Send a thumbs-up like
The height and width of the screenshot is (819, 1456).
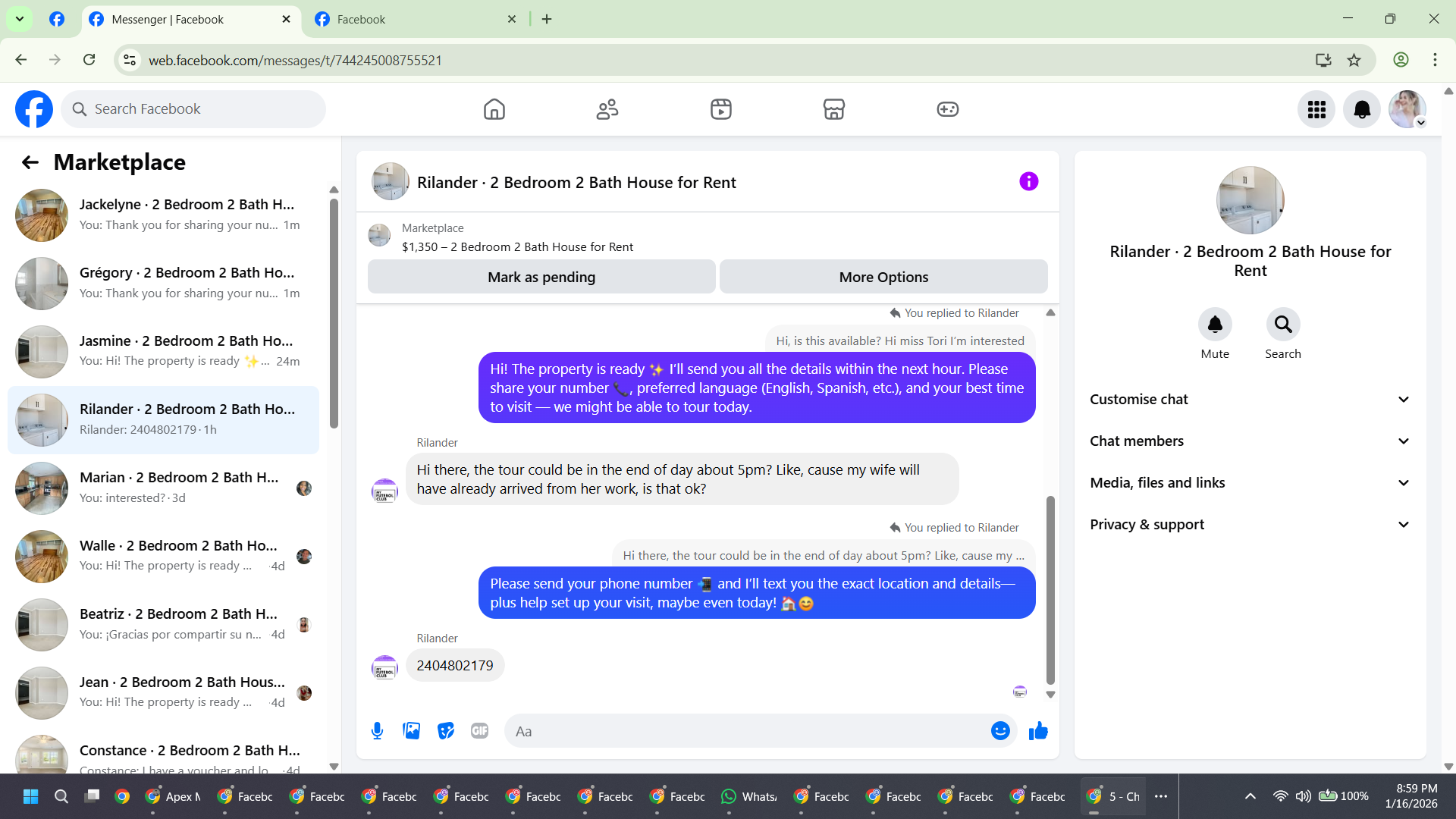click(x=1038, y=731)
